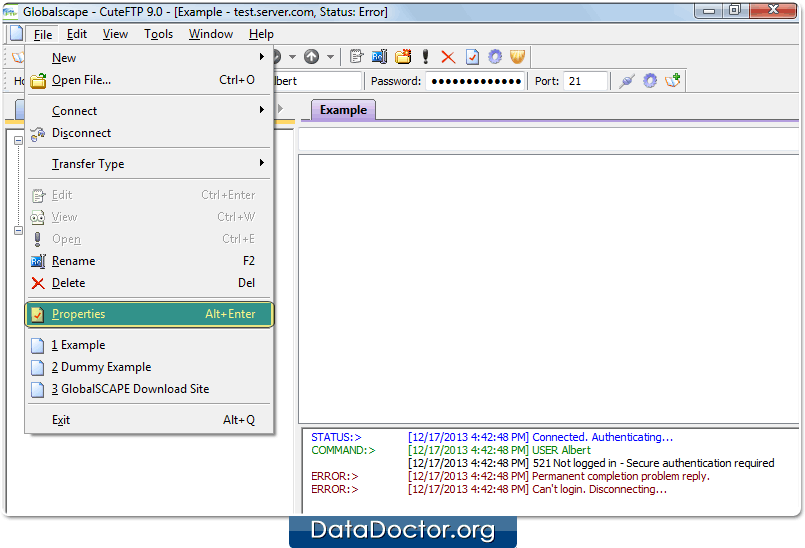
Task: Select the highlighted Properties menu item
Action: [x=149, y=314]
